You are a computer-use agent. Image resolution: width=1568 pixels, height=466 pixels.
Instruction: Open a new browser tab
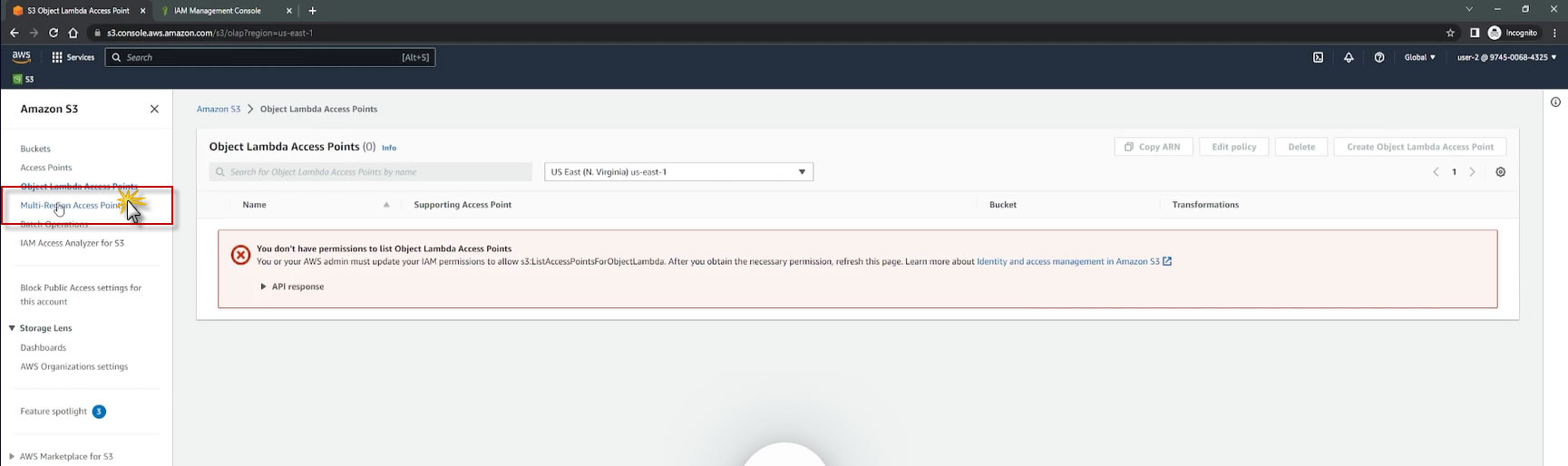[x=313, y=11]
